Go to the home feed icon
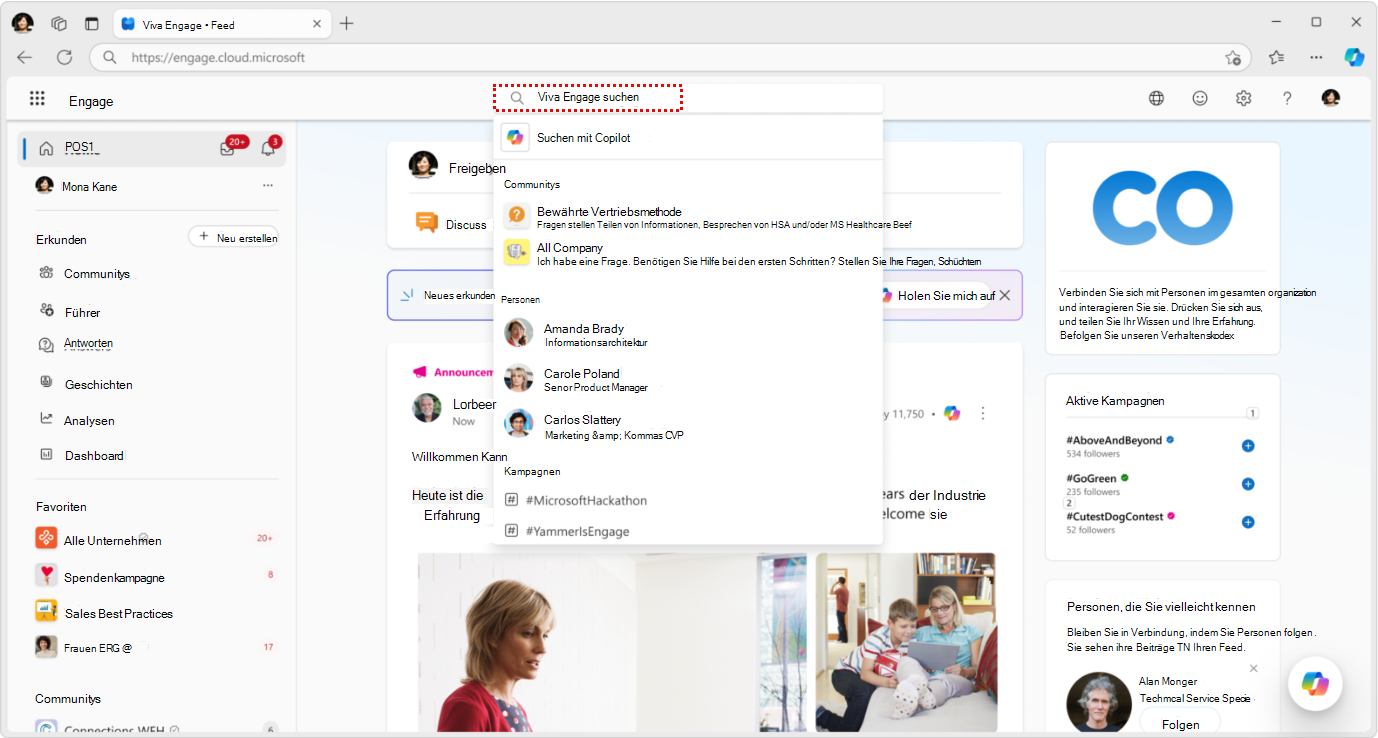1378x738 pixels. click(x=46, y=149)
